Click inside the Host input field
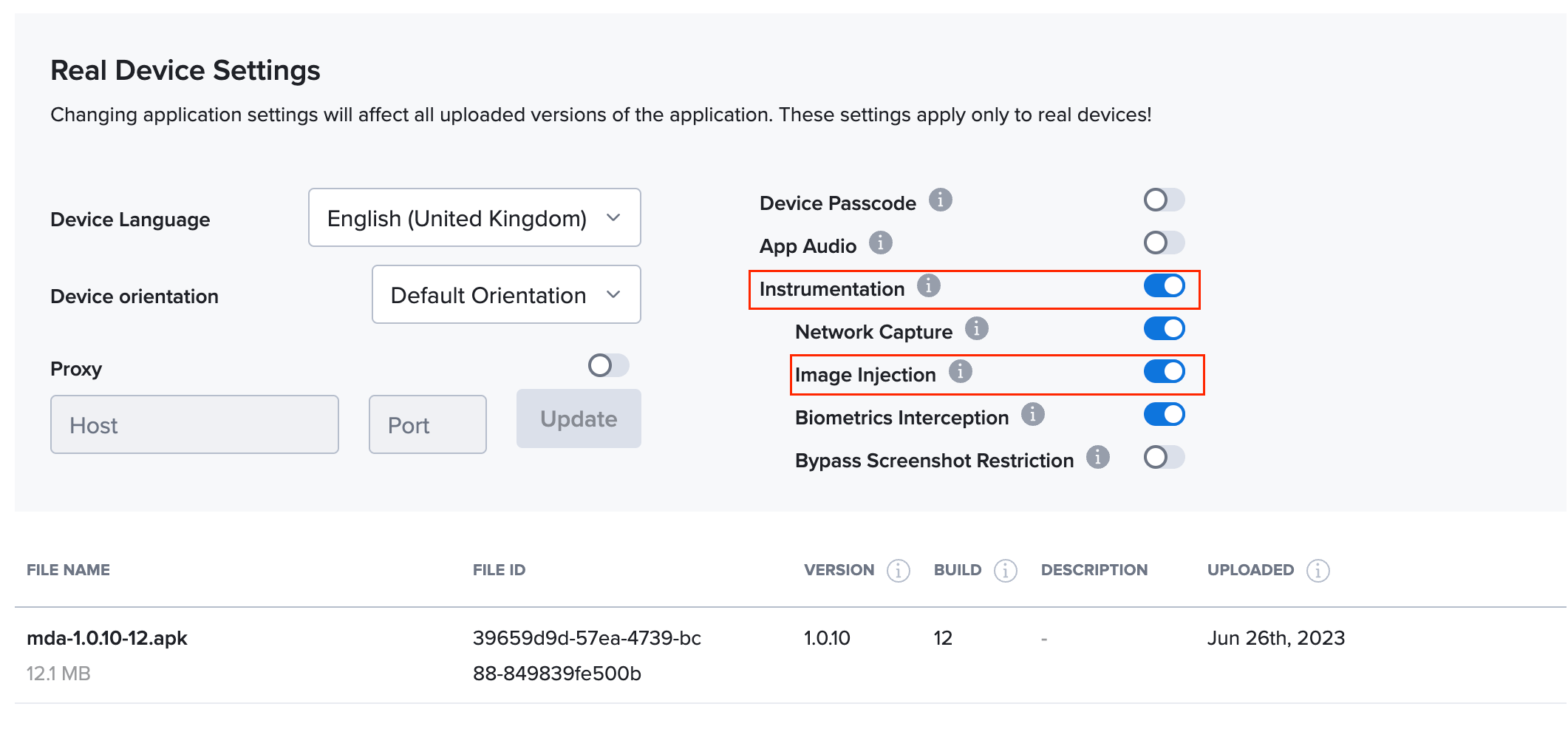Viewport: 1568px width, 732px height. coord(194,424)
